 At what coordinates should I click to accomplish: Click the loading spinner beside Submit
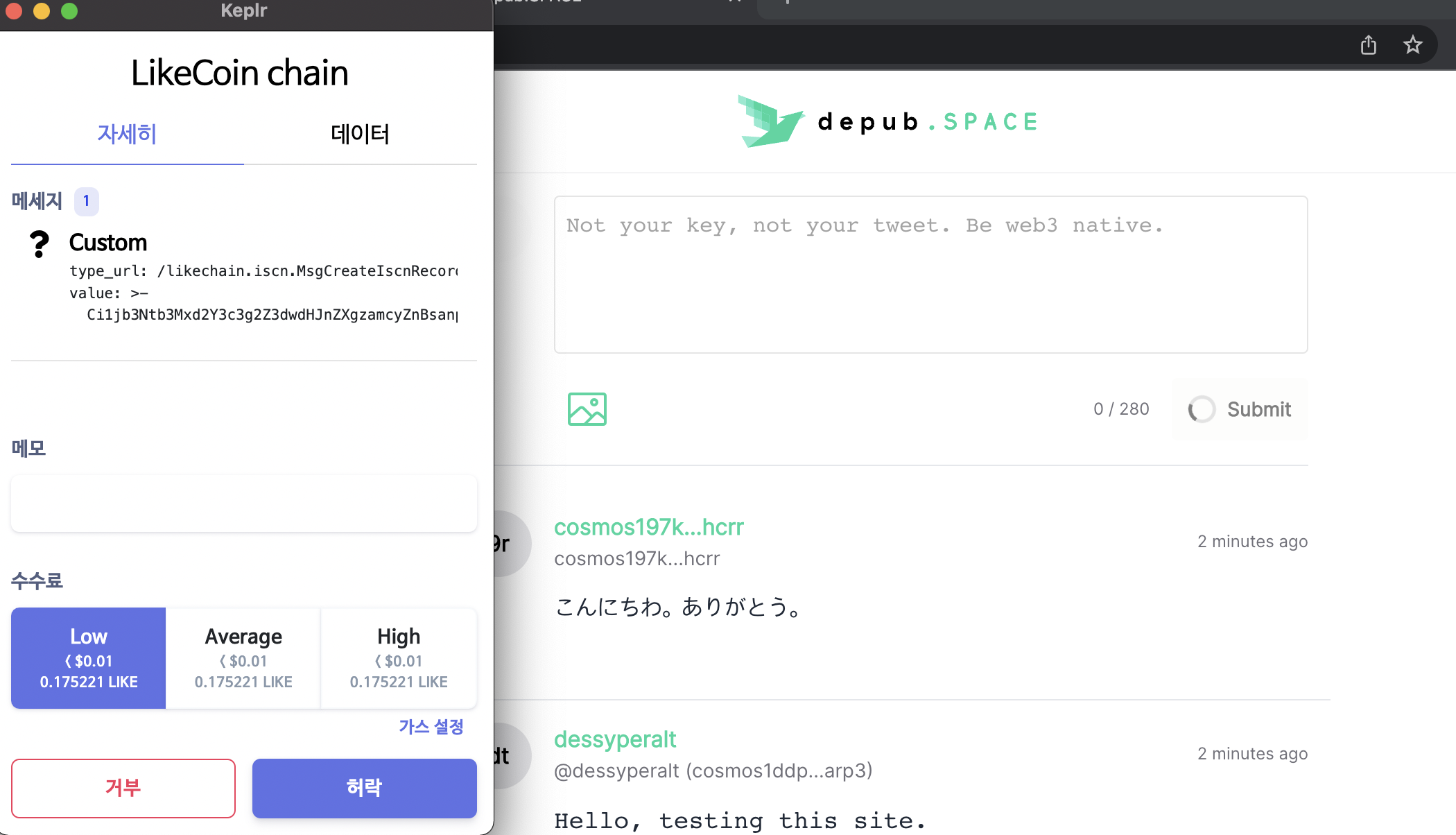coord(1202,409)
